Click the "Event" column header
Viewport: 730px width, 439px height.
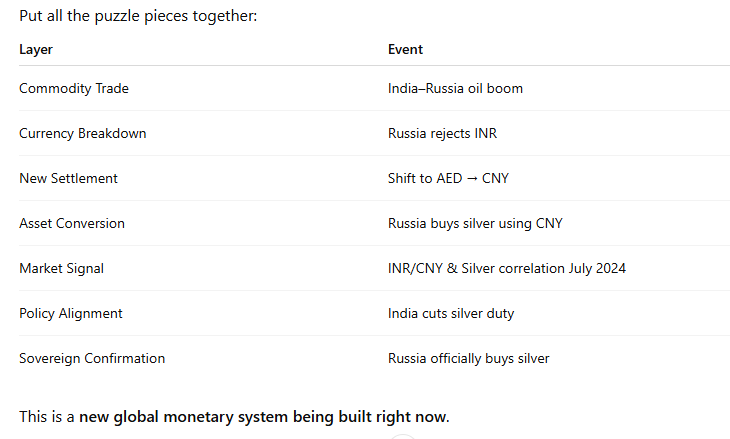(405, 49)
